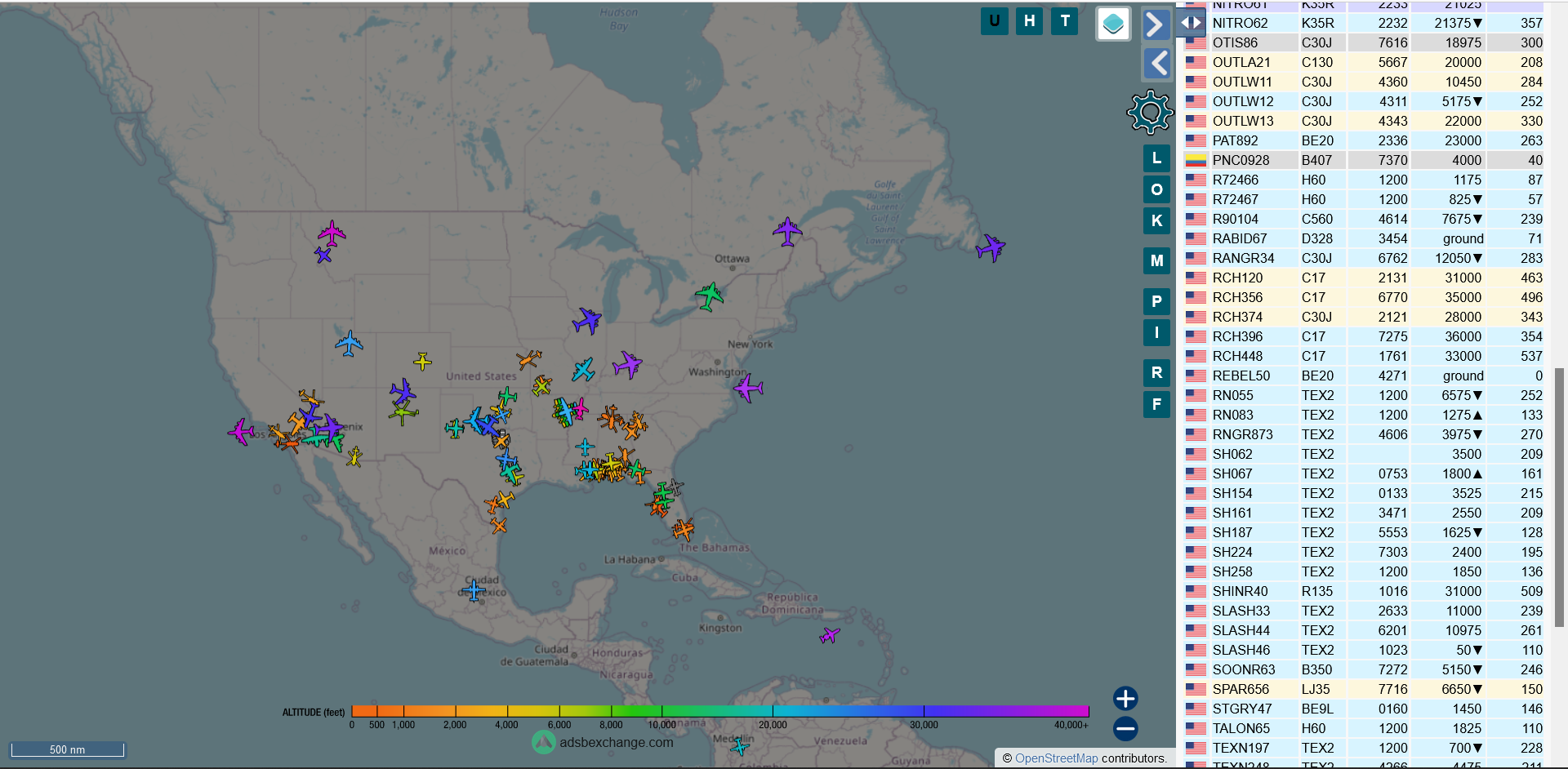Click the U filter button
This screenshot has height=769, width=1568.
pyautogui.click(x=994, y=21)
